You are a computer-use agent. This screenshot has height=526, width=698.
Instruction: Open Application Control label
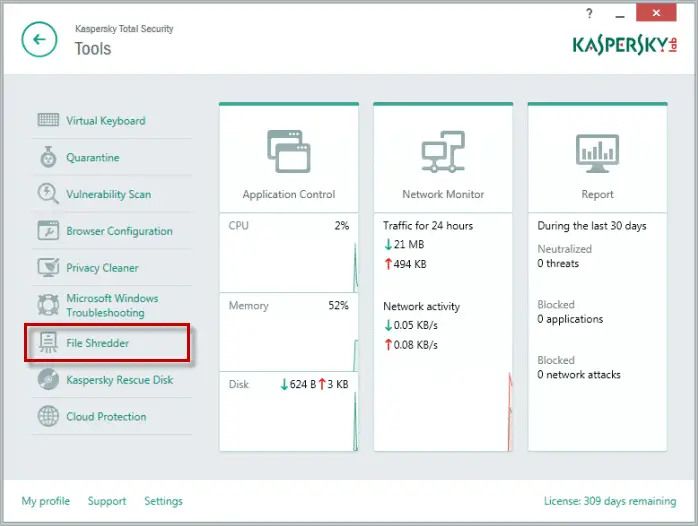(288, 194)
